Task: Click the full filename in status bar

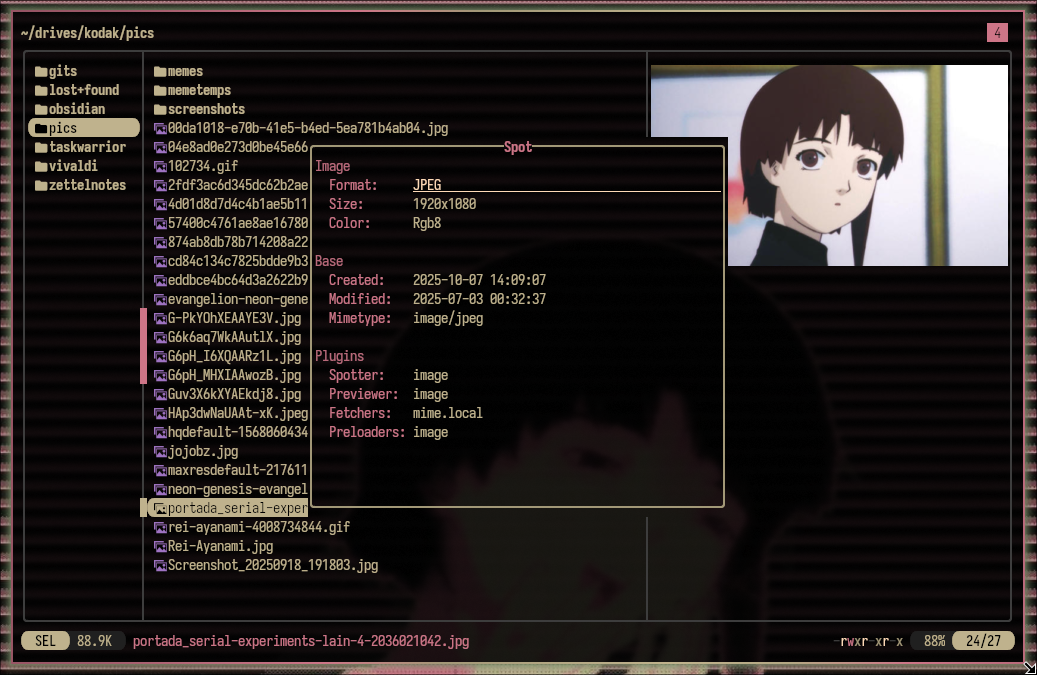Action: [x=301, y=641]
